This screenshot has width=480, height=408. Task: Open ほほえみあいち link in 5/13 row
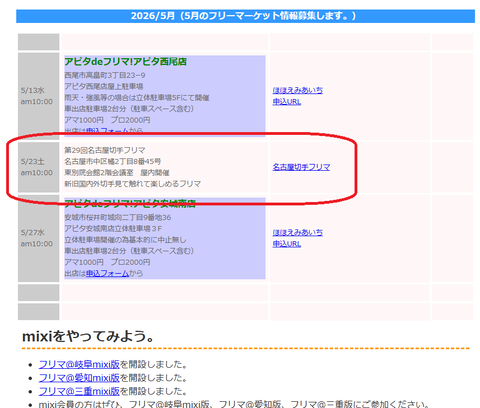coord(297,90)
